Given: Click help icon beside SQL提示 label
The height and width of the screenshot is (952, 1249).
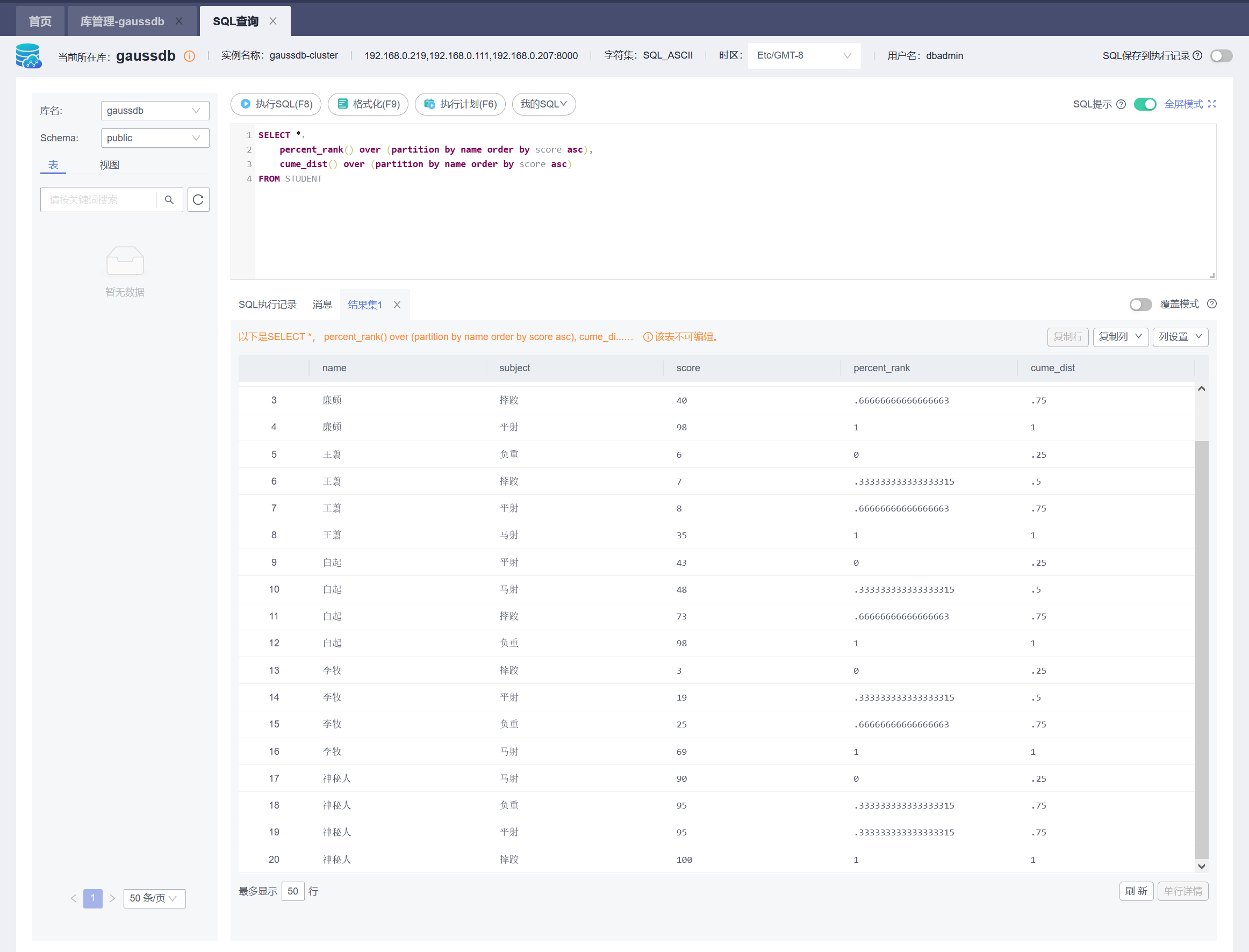Looking at the screenshot, I should (1121, 104).
